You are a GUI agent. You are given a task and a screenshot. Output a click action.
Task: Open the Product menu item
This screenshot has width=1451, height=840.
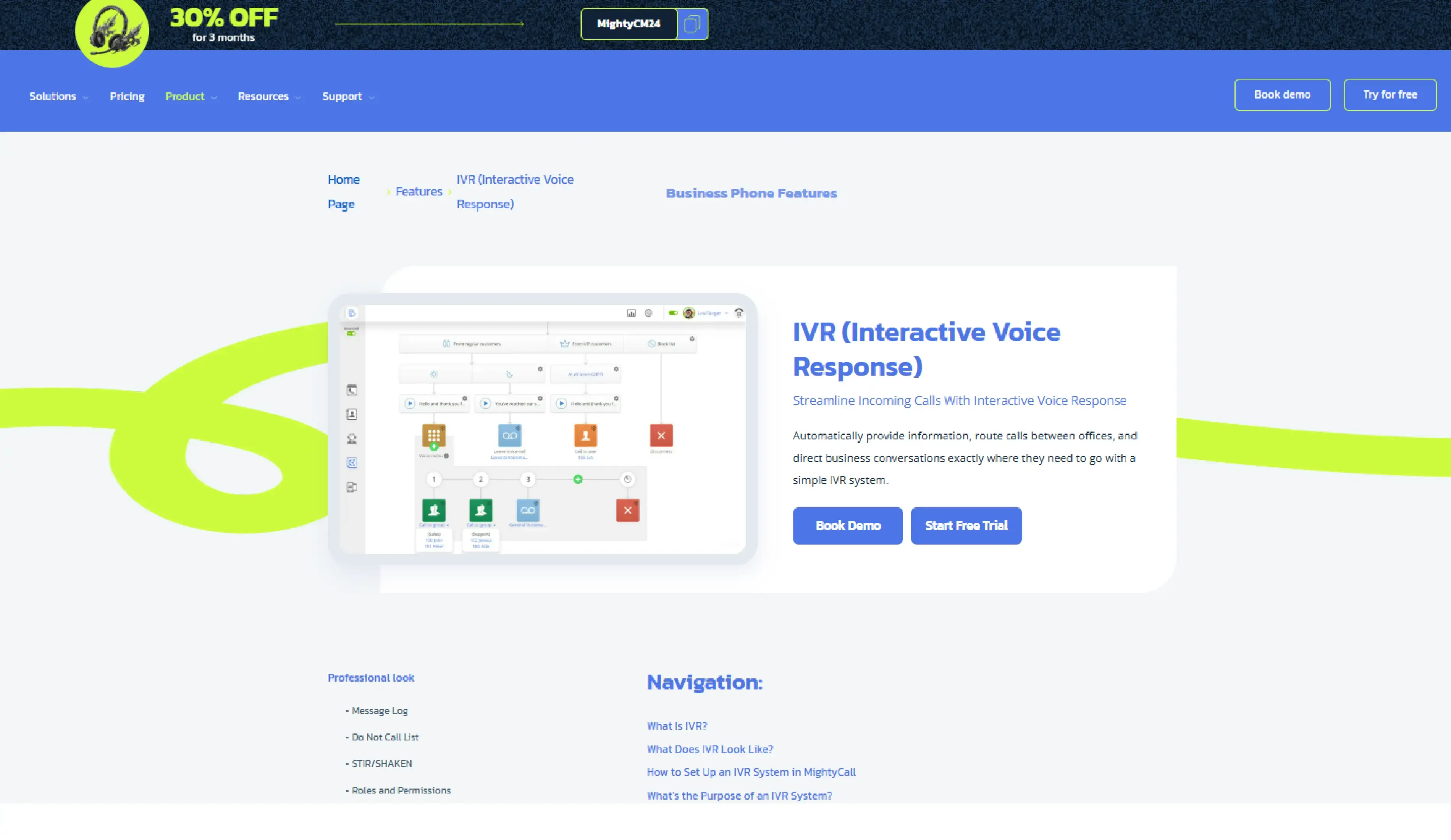click(x=191, y=97)
